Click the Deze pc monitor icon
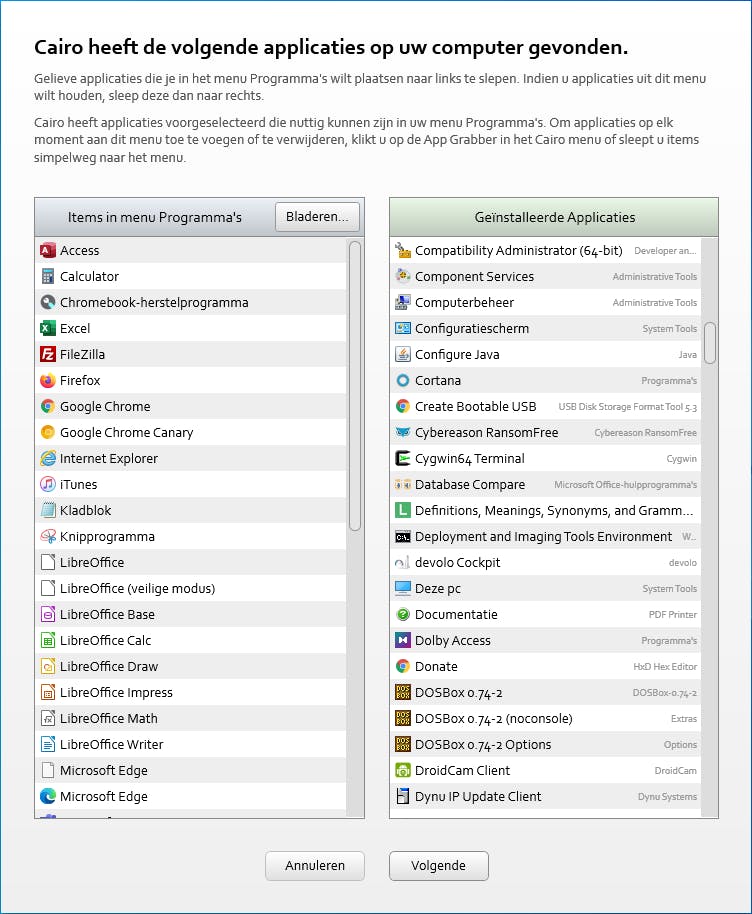Viewport: 752px width, 914px height. 403,588
